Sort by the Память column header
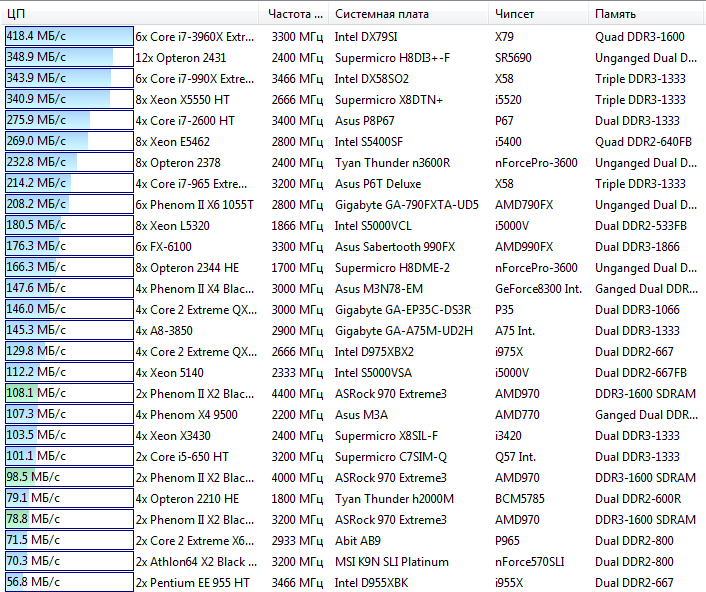This screenshot has width=706, height=592. (x=647, y=14)
